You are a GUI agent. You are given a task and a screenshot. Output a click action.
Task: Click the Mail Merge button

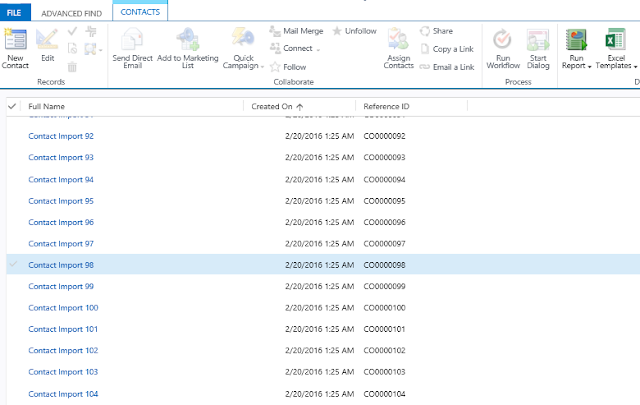point(296,31)
